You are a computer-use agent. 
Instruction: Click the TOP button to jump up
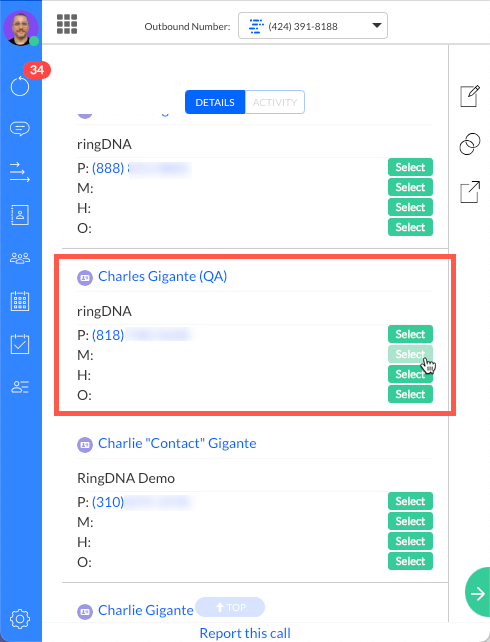[230, 607]
